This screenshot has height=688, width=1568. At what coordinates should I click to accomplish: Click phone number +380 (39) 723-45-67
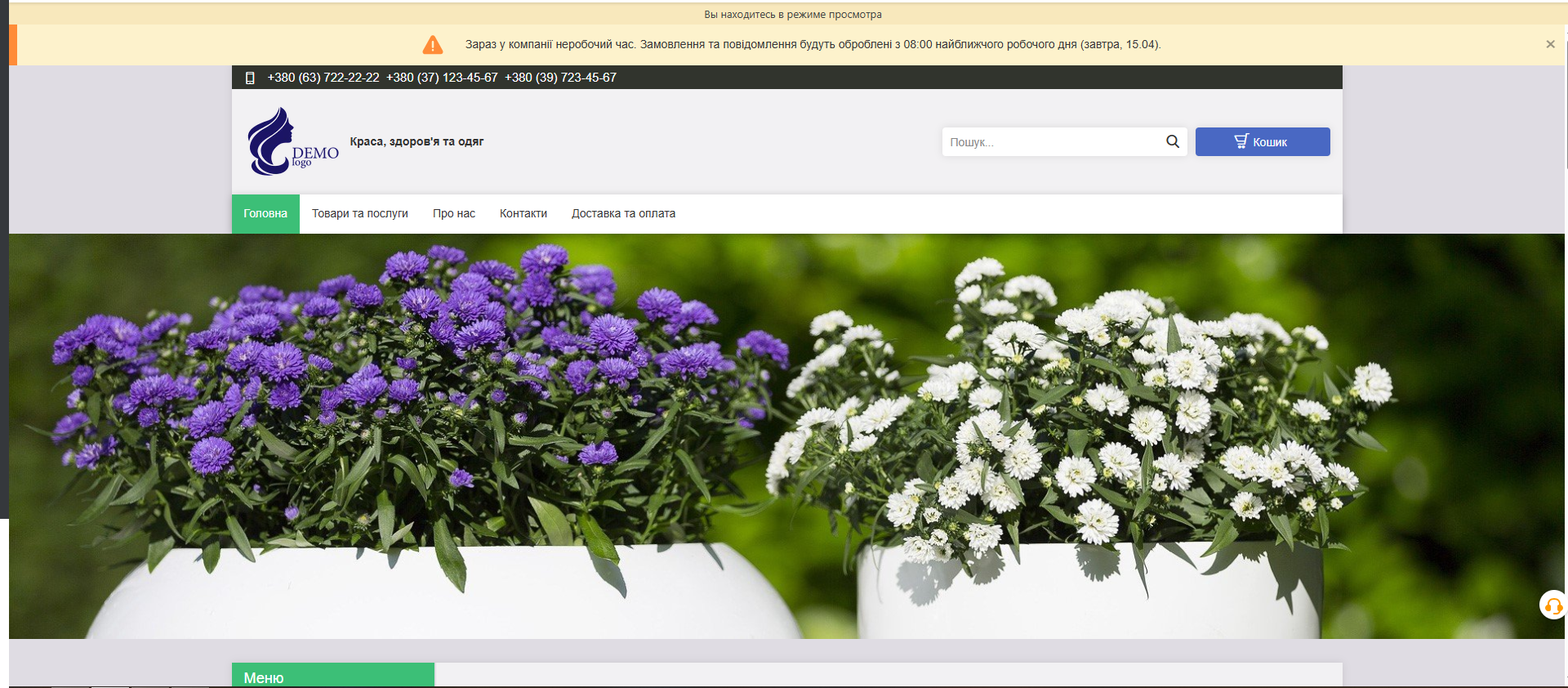560,78
